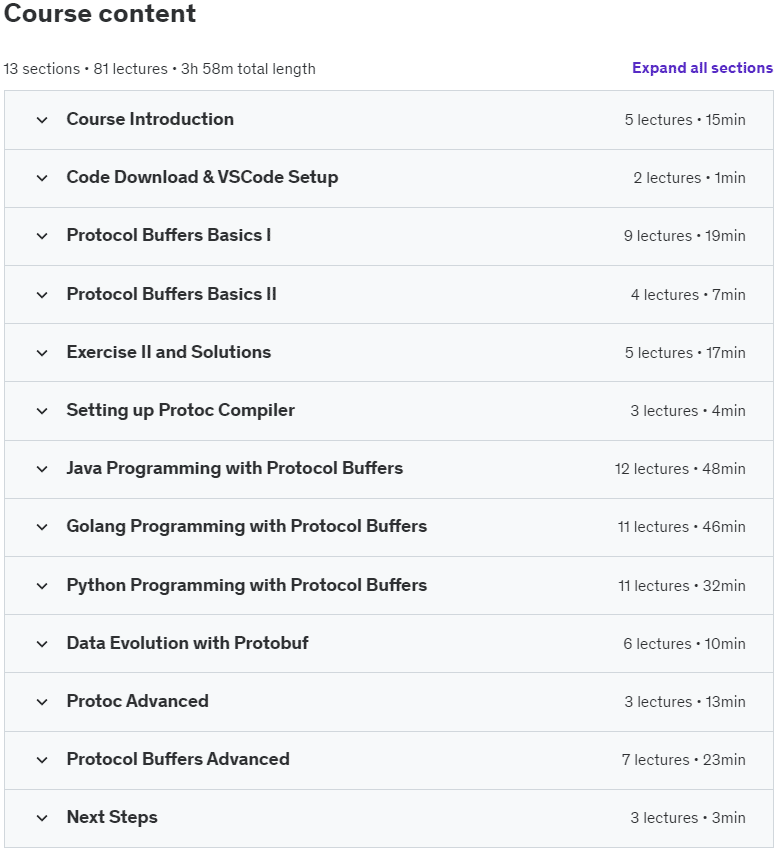The height and width of the screenshot is (850, 777).
Task: Select Java Programming with Protocol Buffers title
Action: click(x=235, y=468)
